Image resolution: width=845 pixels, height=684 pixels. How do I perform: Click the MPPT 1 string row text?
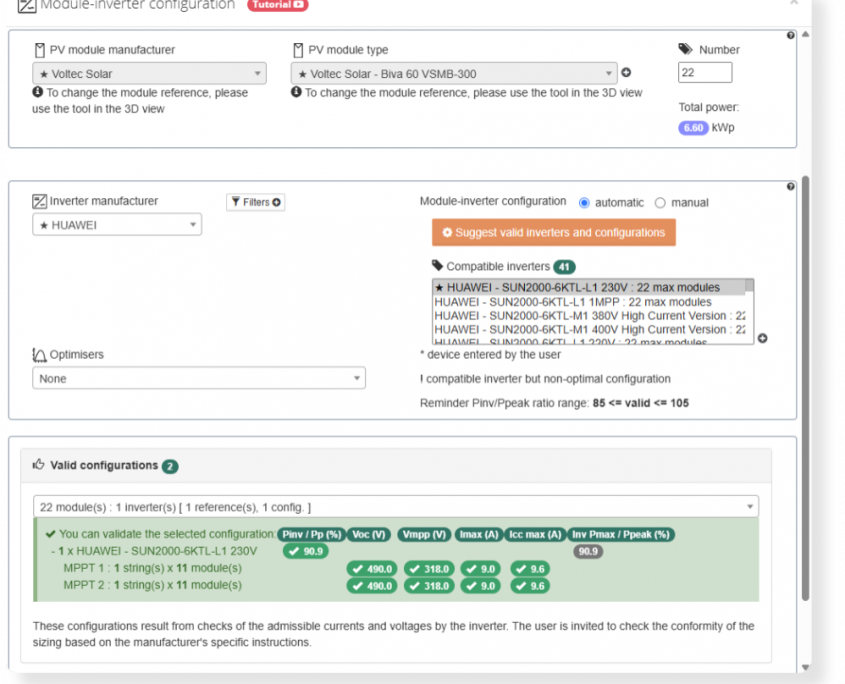pos(153,568)
